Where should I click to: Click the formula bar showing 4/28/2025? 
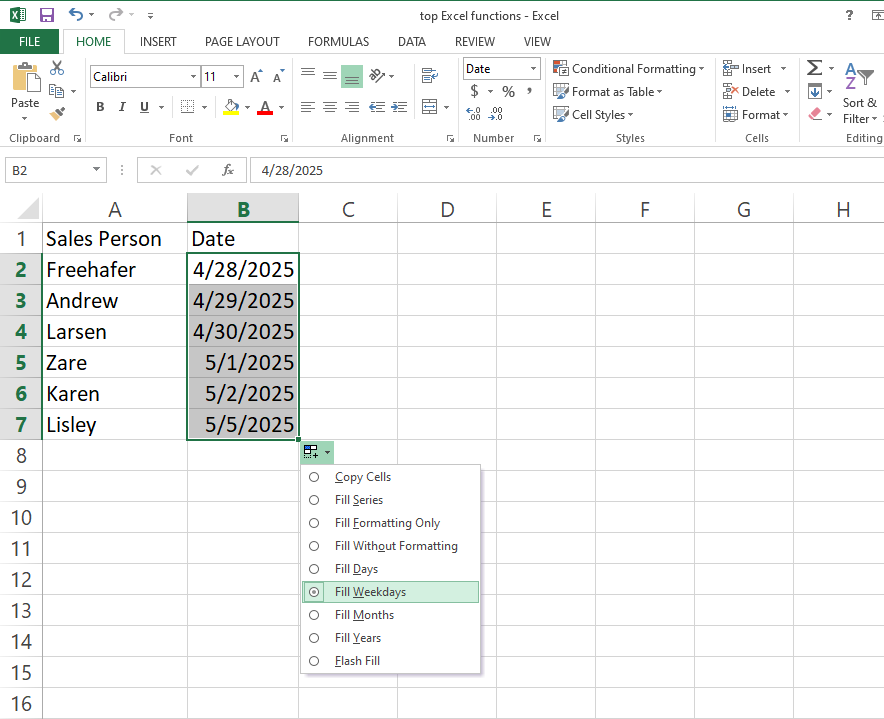point(567,170)
